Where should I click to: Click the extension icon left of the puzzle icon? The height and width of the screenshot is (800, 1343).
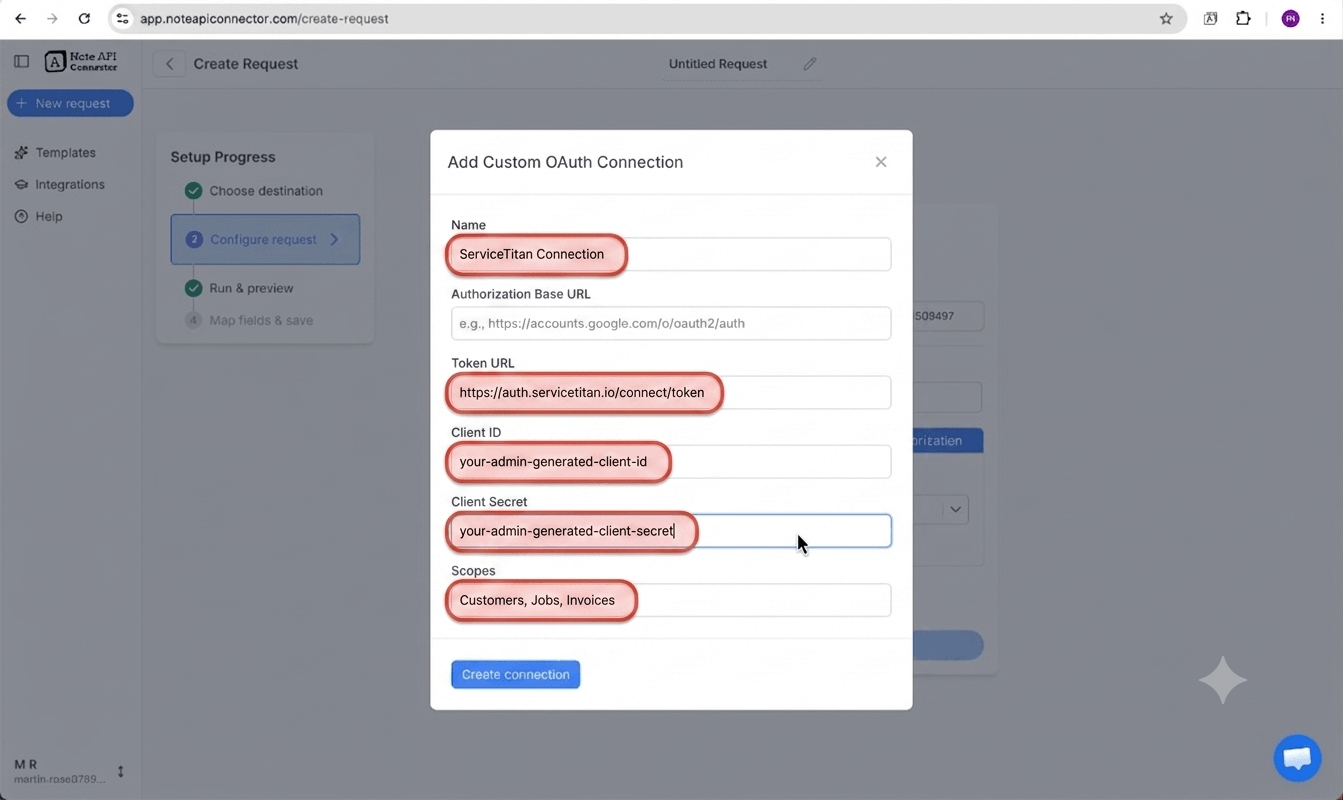coord(1210,19)
